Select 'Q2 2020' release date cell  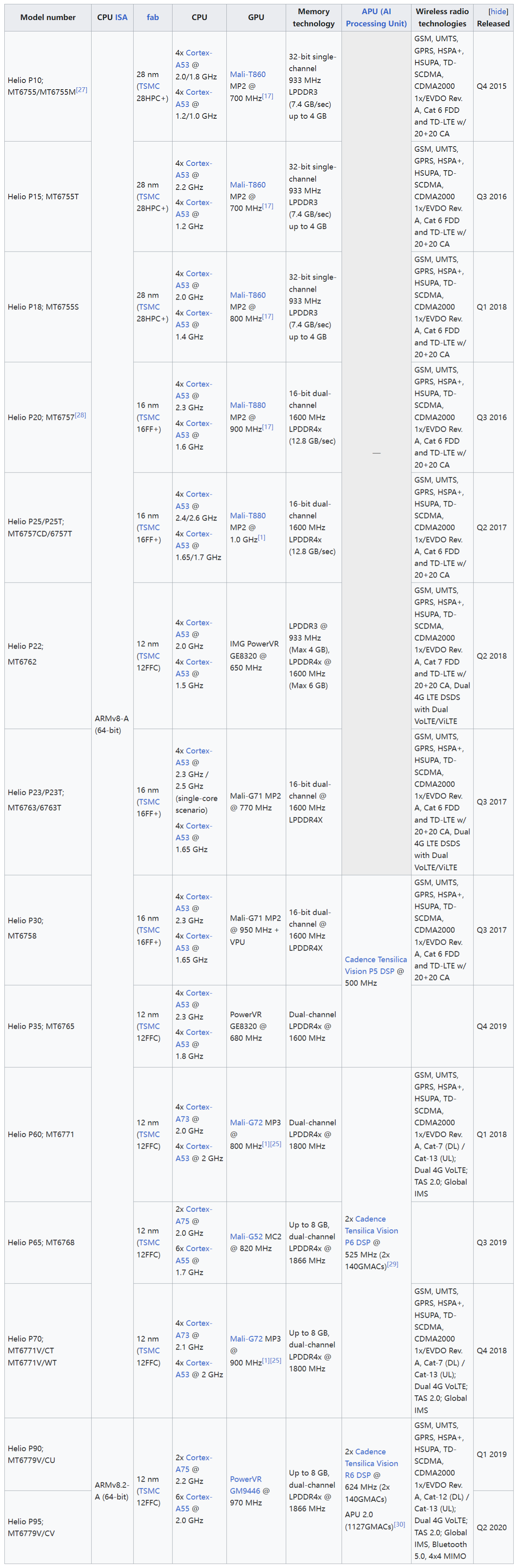pyautogui.click(x=493, y=1527)
